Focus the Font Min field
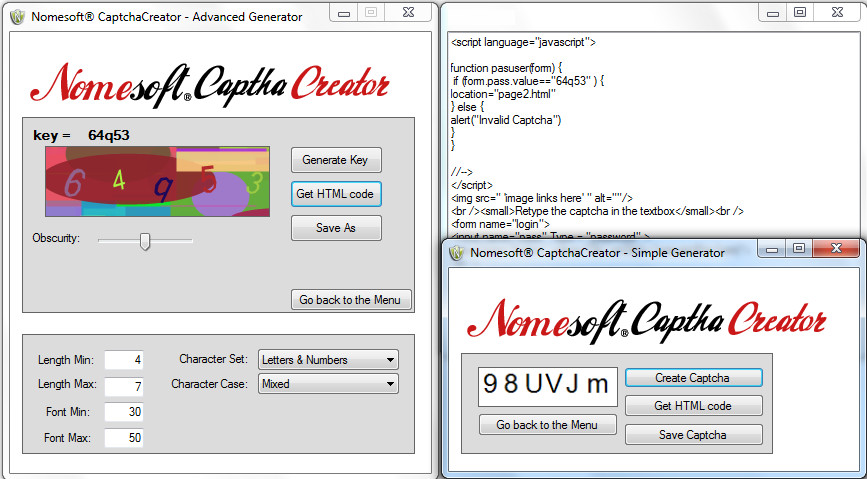 [x=124, y=412]
